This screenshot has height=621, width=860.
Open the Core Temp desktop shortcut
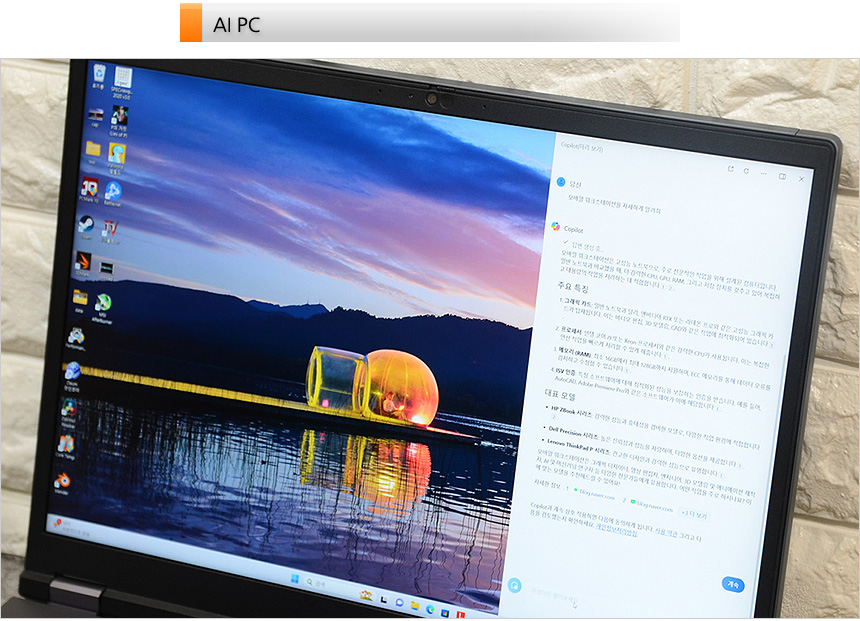[x=65, y=446]
